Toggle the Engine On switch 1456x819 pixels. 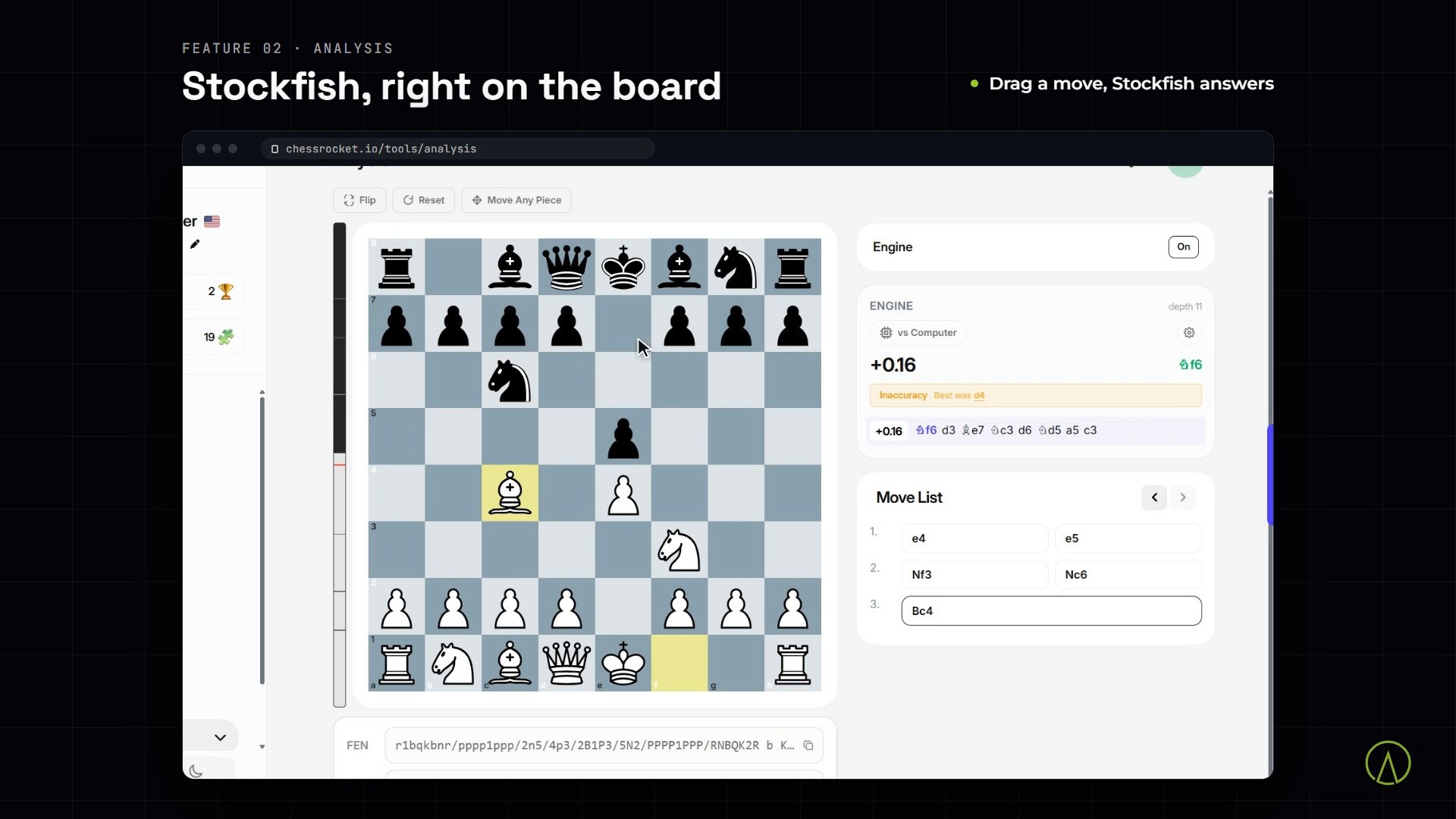[1183, 246]
